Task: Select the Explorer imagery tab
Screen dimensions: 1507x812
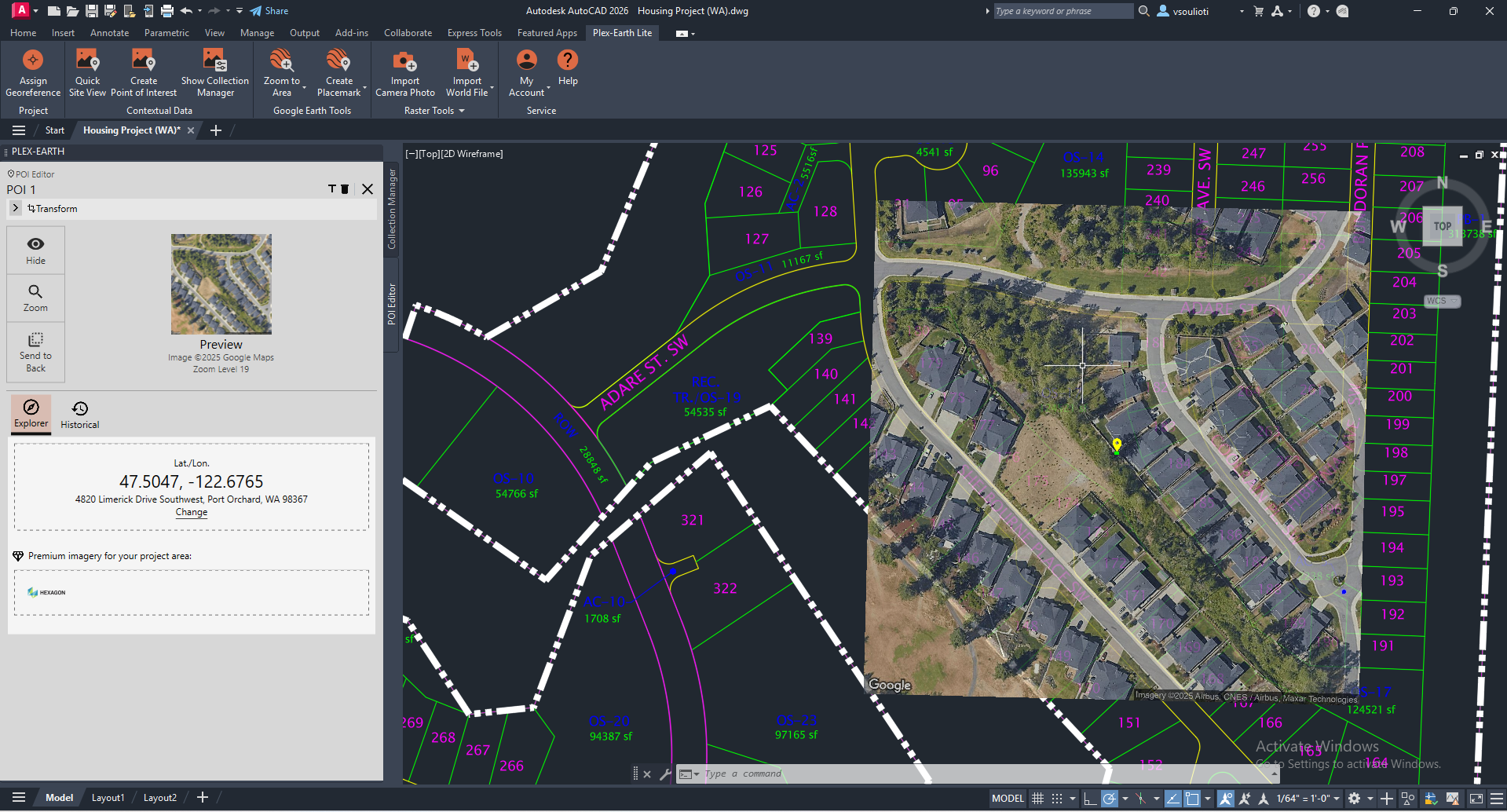Action: (x=31, y=414)
